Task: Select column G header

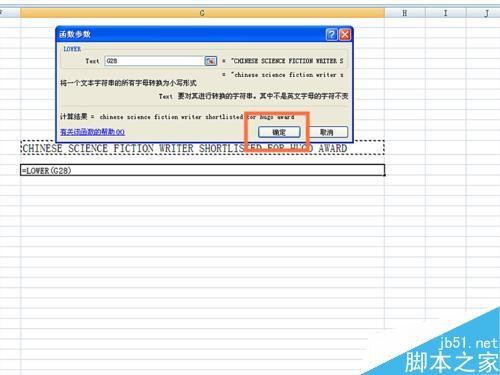Action: tap(202, 13)
